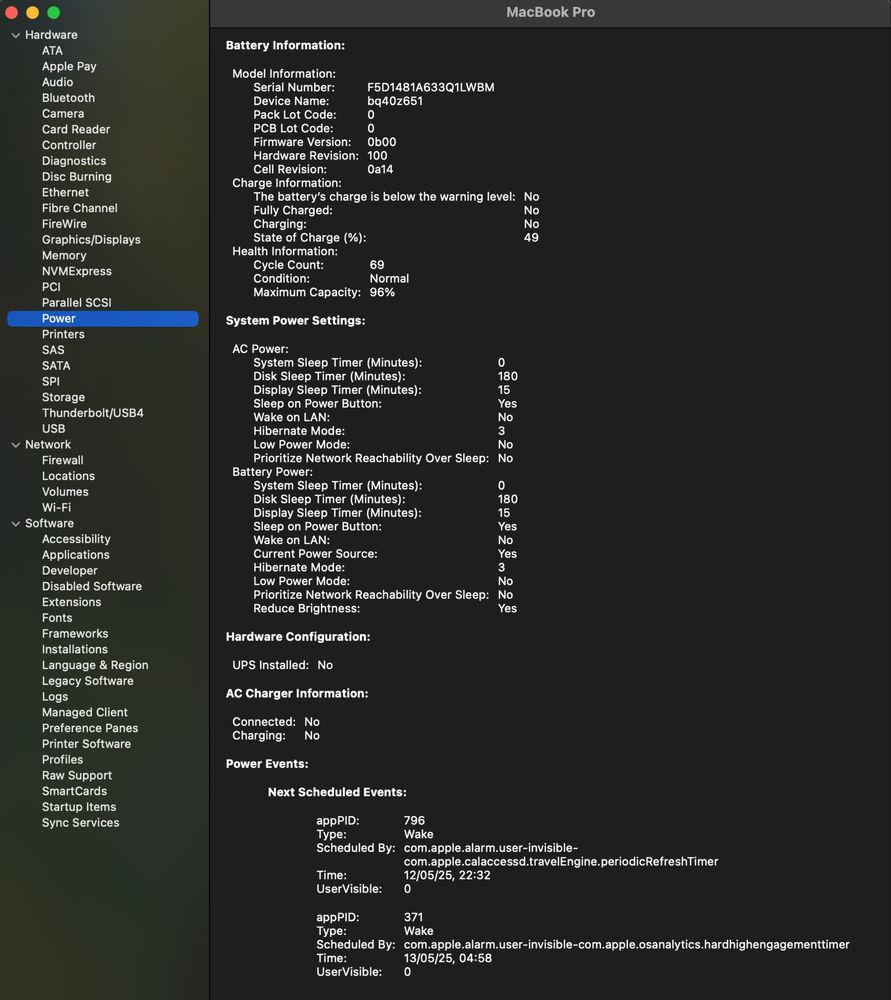Click the serial number F5D1481A633Q1LWBM

coord(431,87)
